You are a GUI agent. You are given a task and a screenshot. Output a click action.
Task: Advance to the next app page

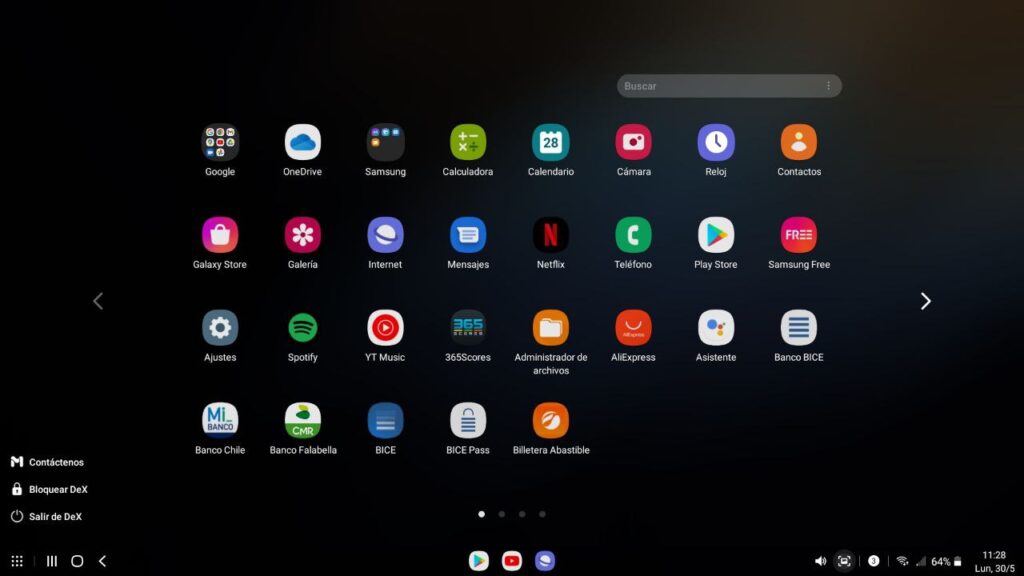[x=925, y=300]
